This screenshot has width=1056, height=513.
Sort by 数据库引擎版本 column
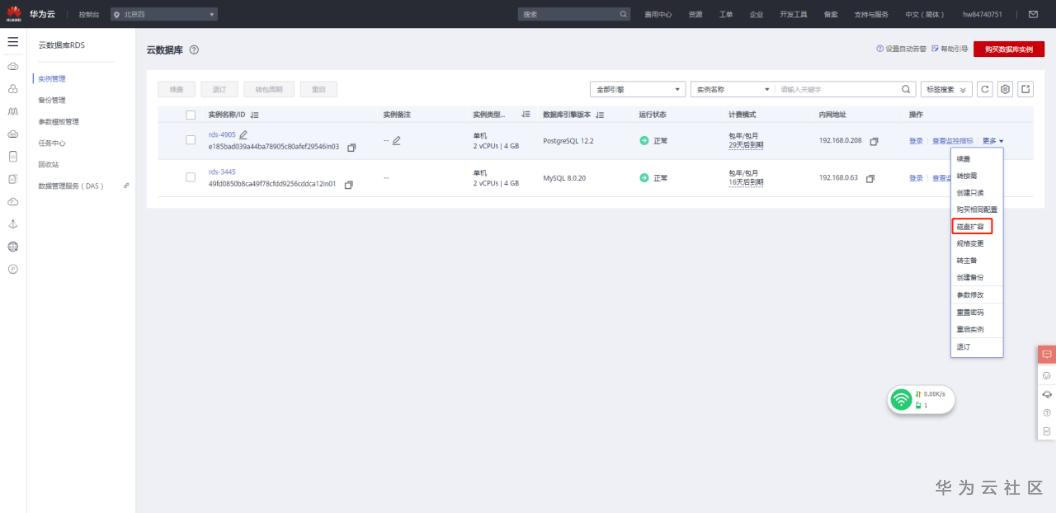[x=599, y=115]
